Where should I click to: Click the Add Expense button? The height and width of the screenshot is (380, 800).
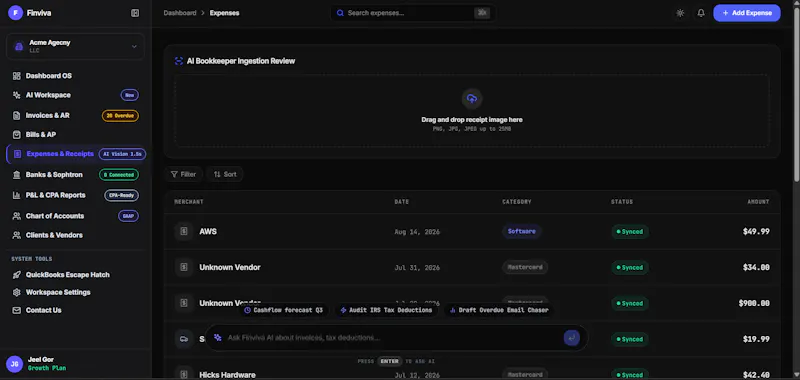click(746, 13)
